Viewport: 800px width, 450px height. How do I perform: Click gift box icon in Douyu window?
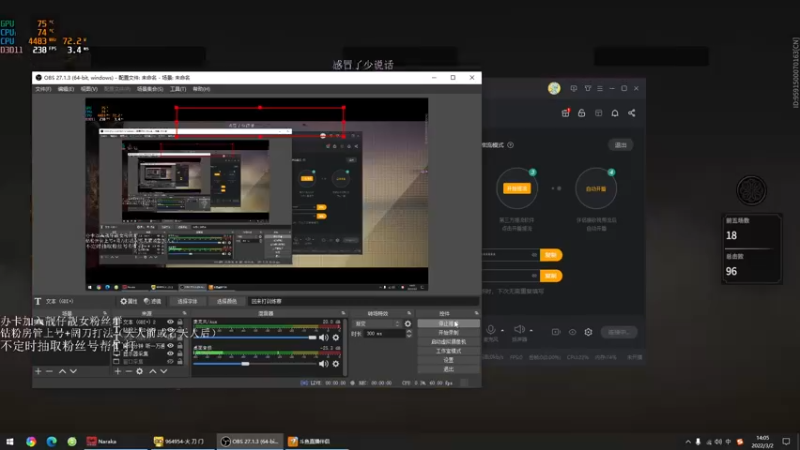coord(565,113)
